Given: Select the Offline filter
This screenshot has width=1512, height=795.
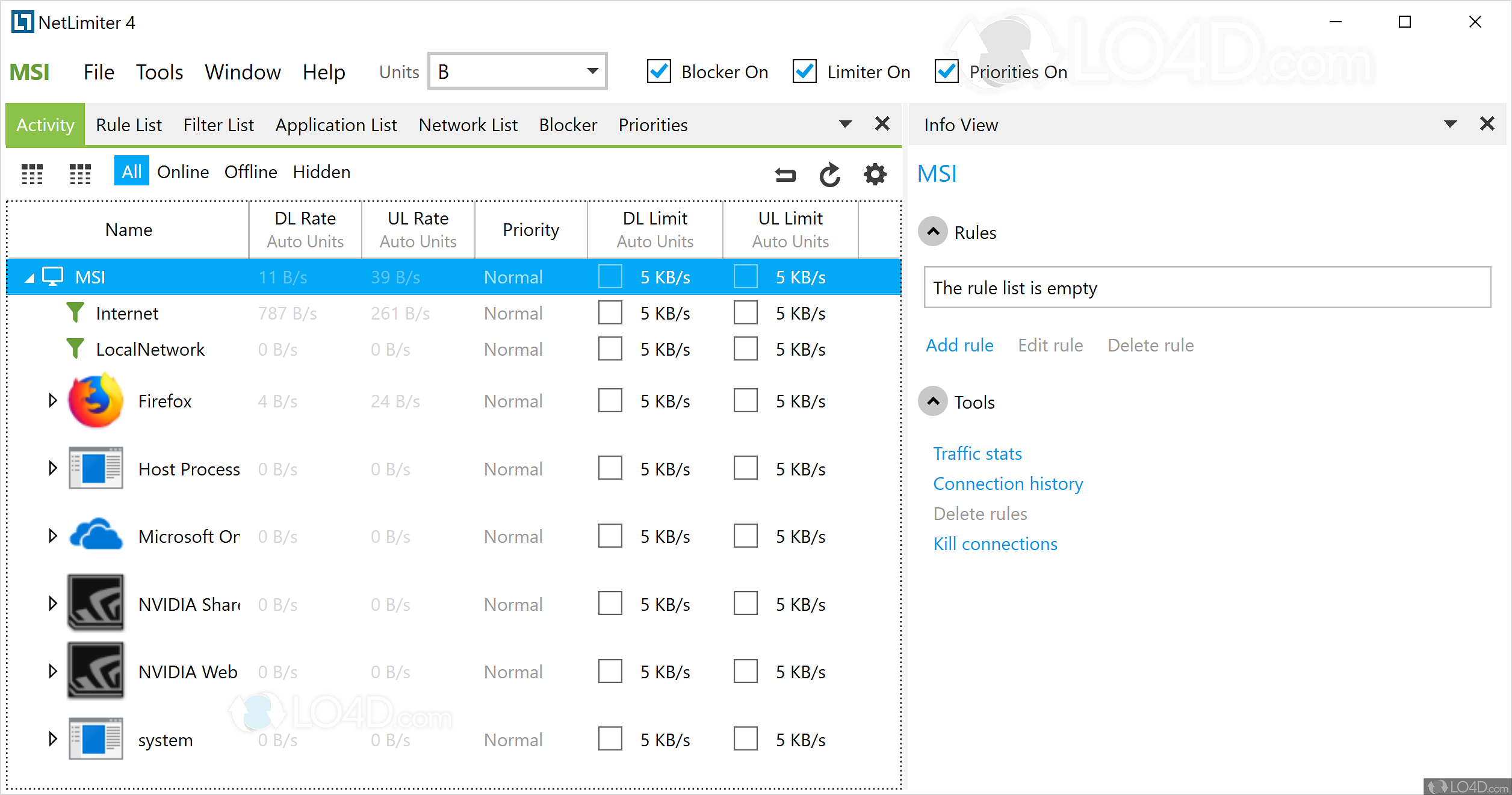Looking at the screenshot, I should pos(250,172).
